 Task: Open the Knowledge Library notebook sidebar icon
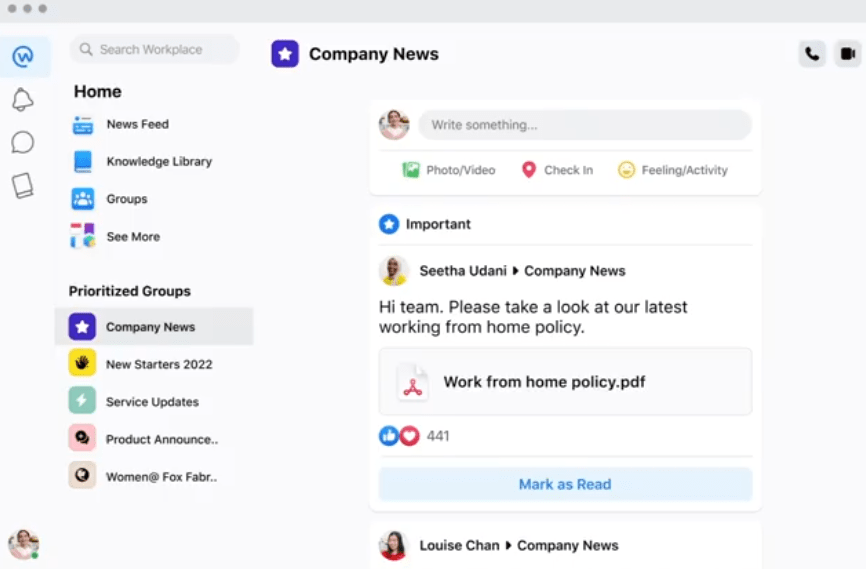point(23,186)
